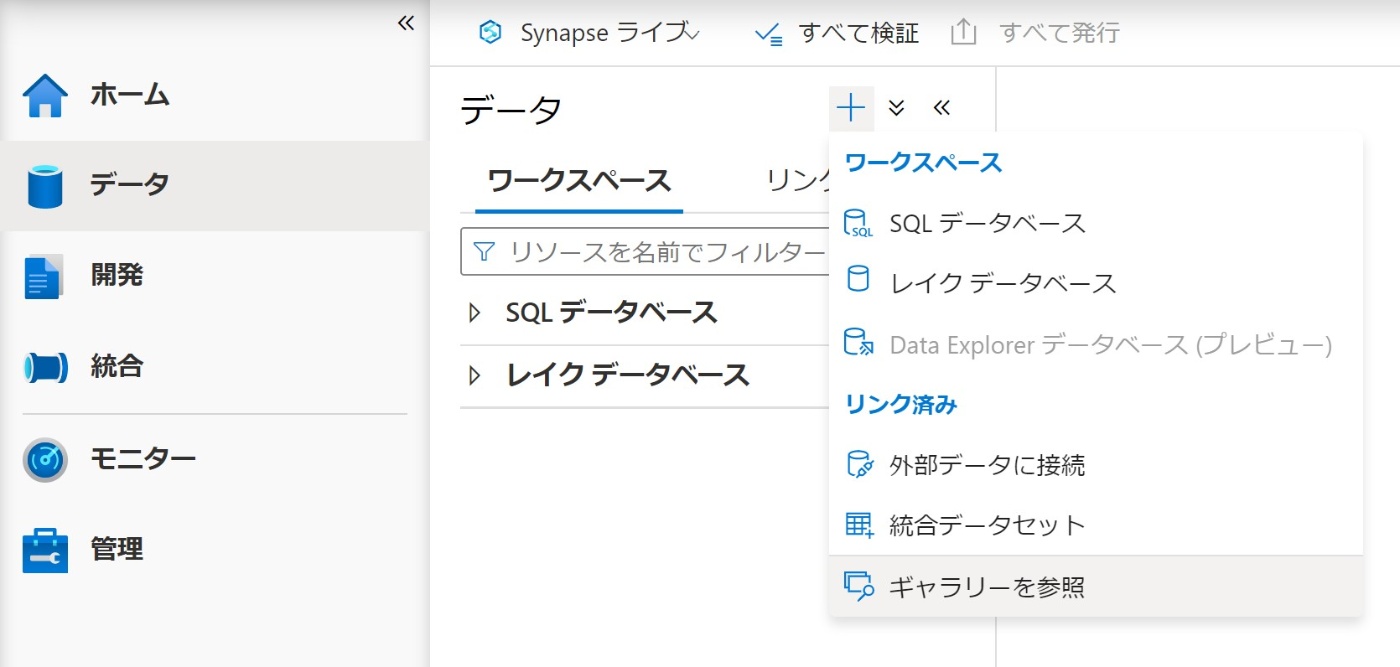Choose 統合データセット menu item
The height and width of the screenshot is (667, 1400).
tap(1096, 525)
